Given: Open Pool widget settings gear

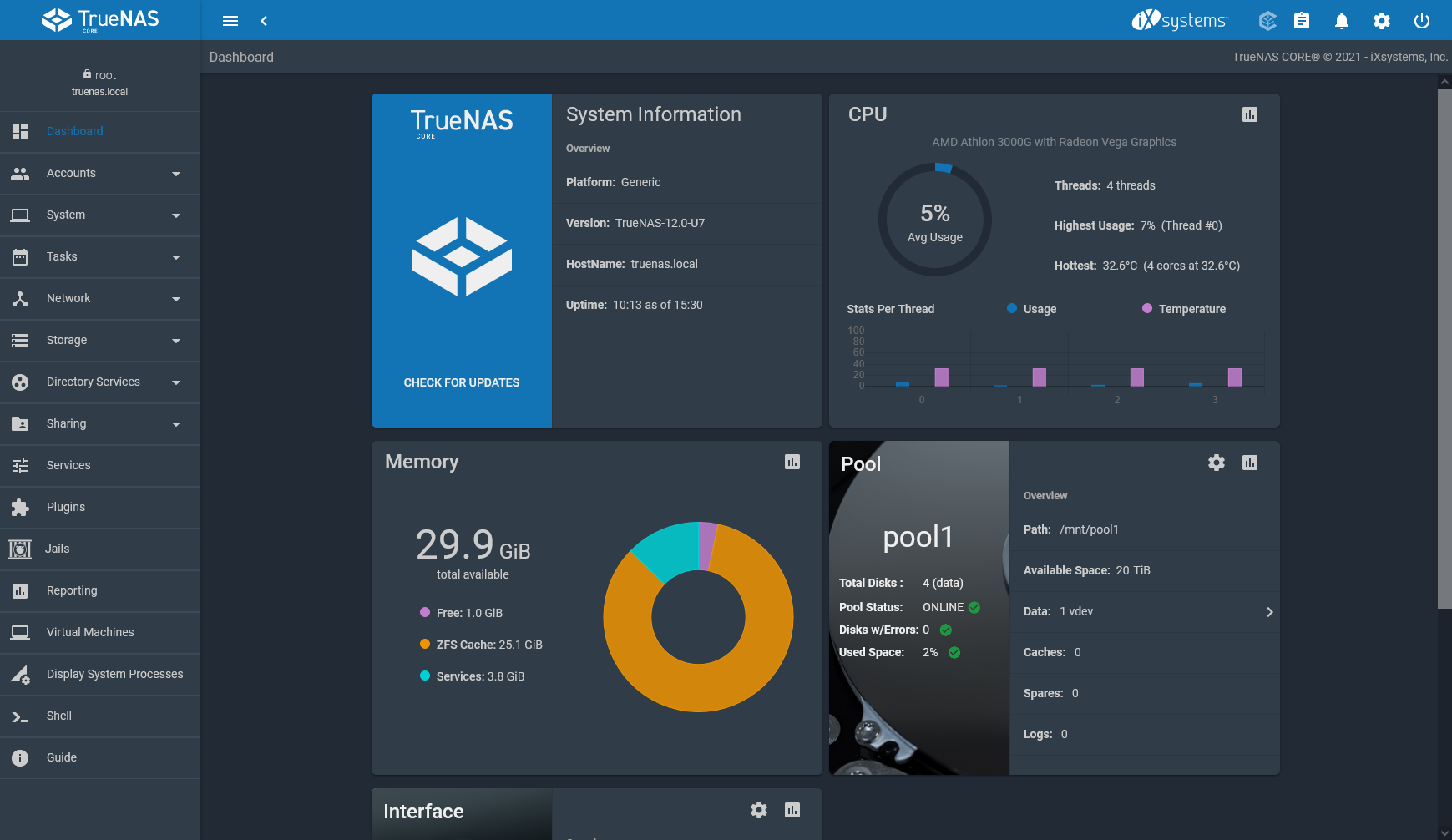Looking at the screenshot, I should [x=1217, y=463].
